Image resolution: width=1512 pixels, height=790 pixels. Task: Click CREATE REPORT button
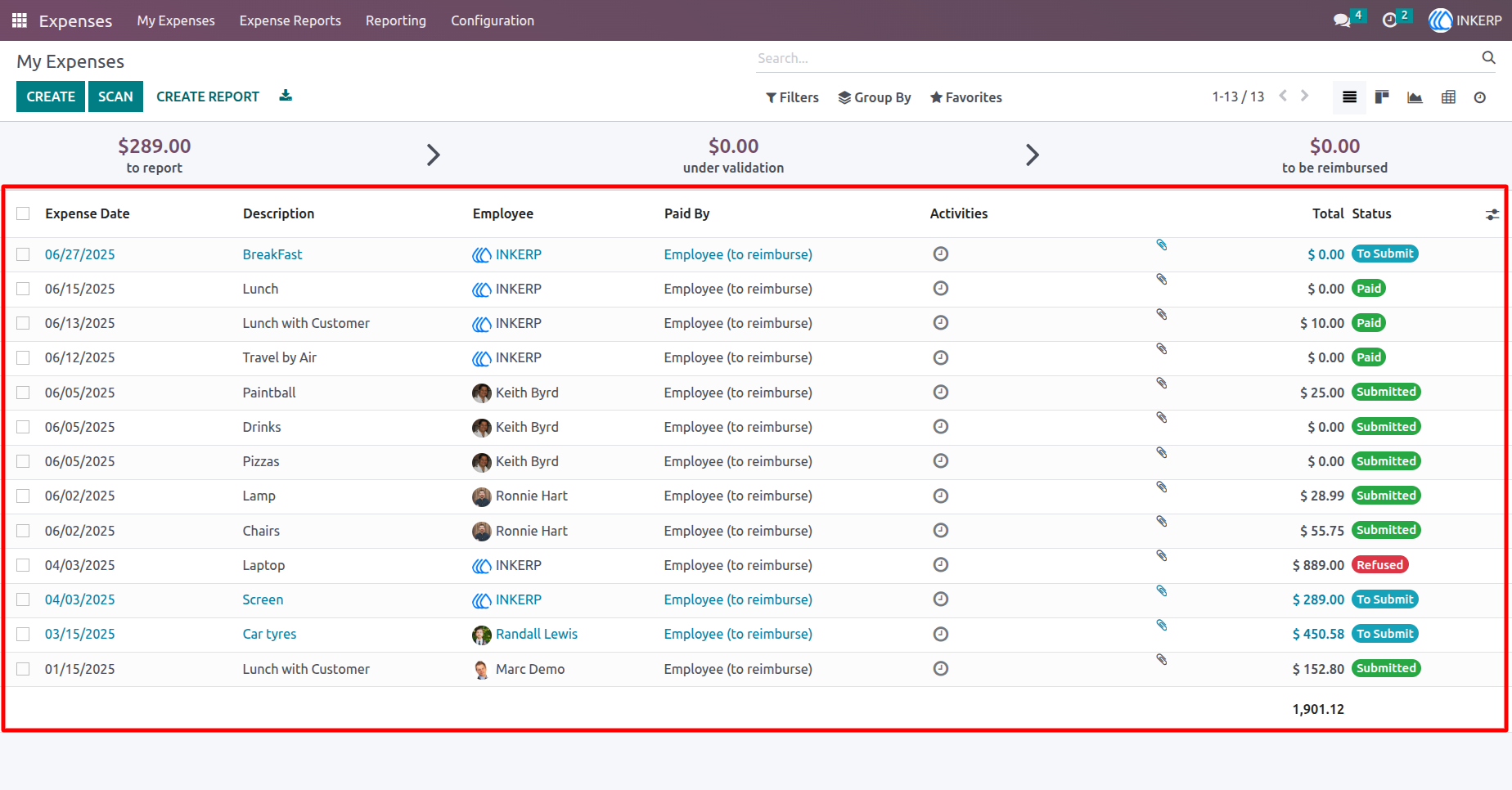point(208,97)
